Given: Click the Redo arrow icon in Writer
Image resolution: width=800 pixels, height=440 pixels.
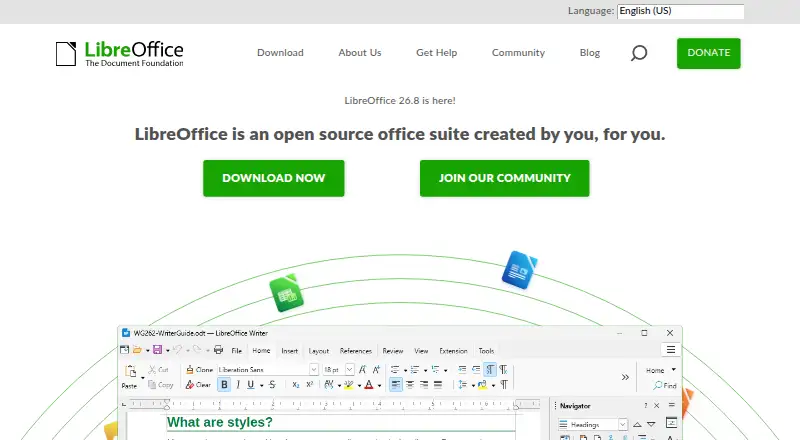Looking at the screenshot, I should click(197, 350).
